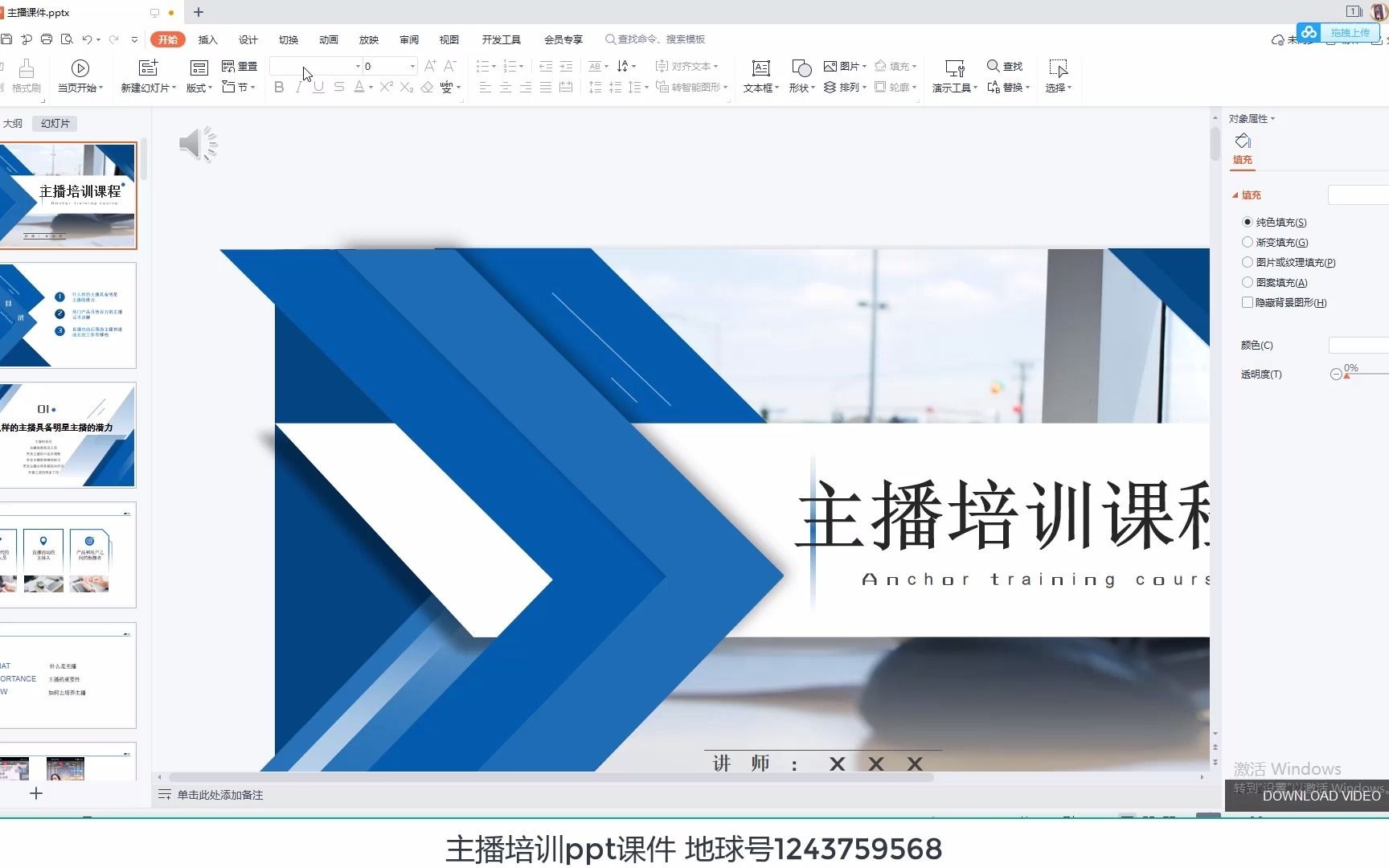1389x868 pixels.
Task: Select picture or texture fill (图片或纹理填充) radio
Action: pos(1248,262)
